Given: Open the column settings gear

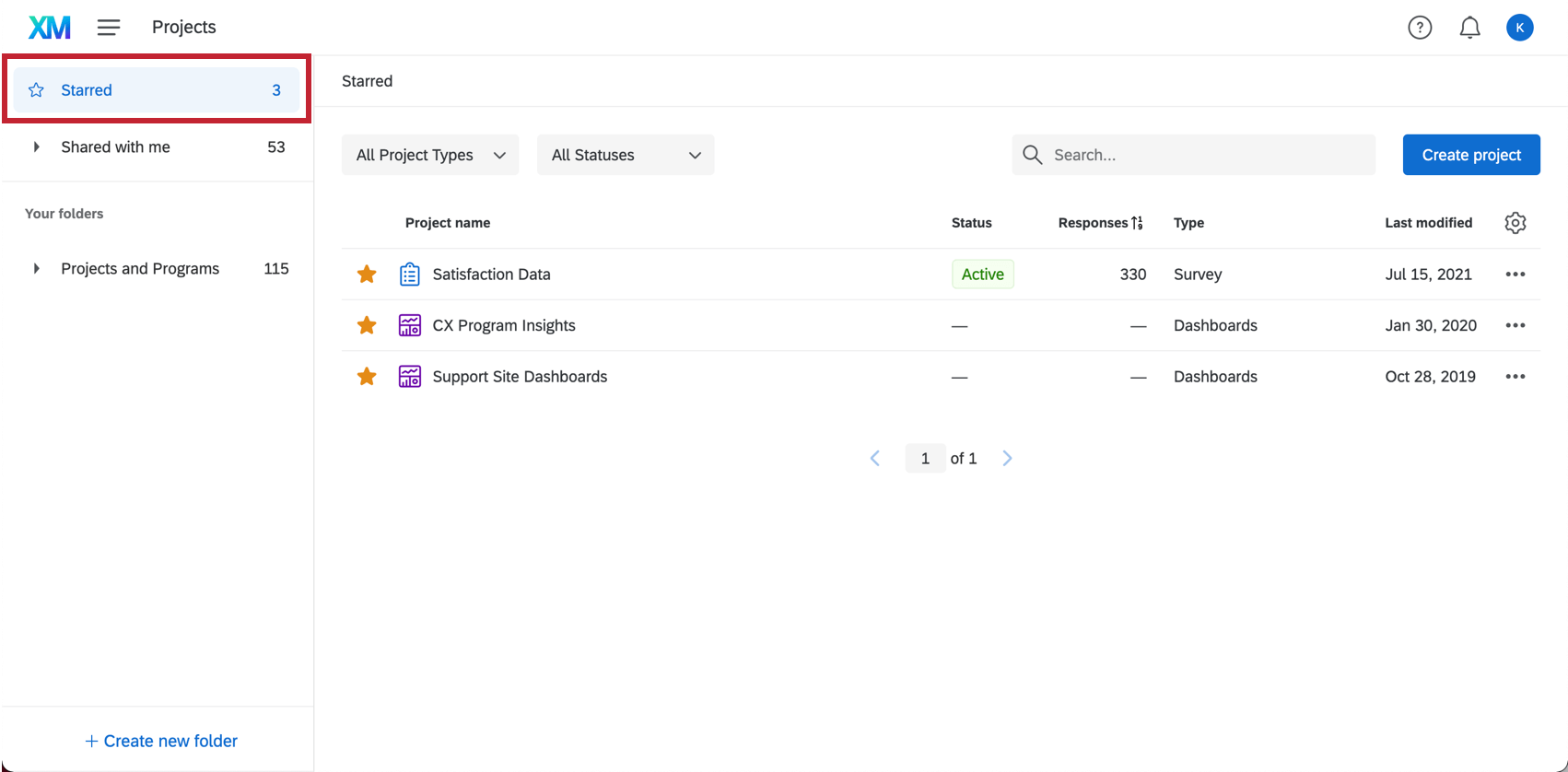Looking at the screenshot, I should (x=1515, y=223).
